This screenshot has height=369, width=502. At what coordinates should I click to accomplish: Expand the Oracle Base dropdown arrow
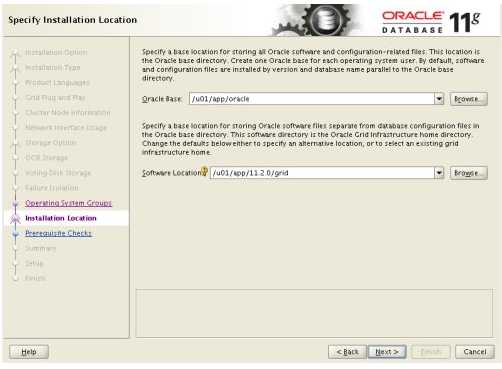coord(439,99)
